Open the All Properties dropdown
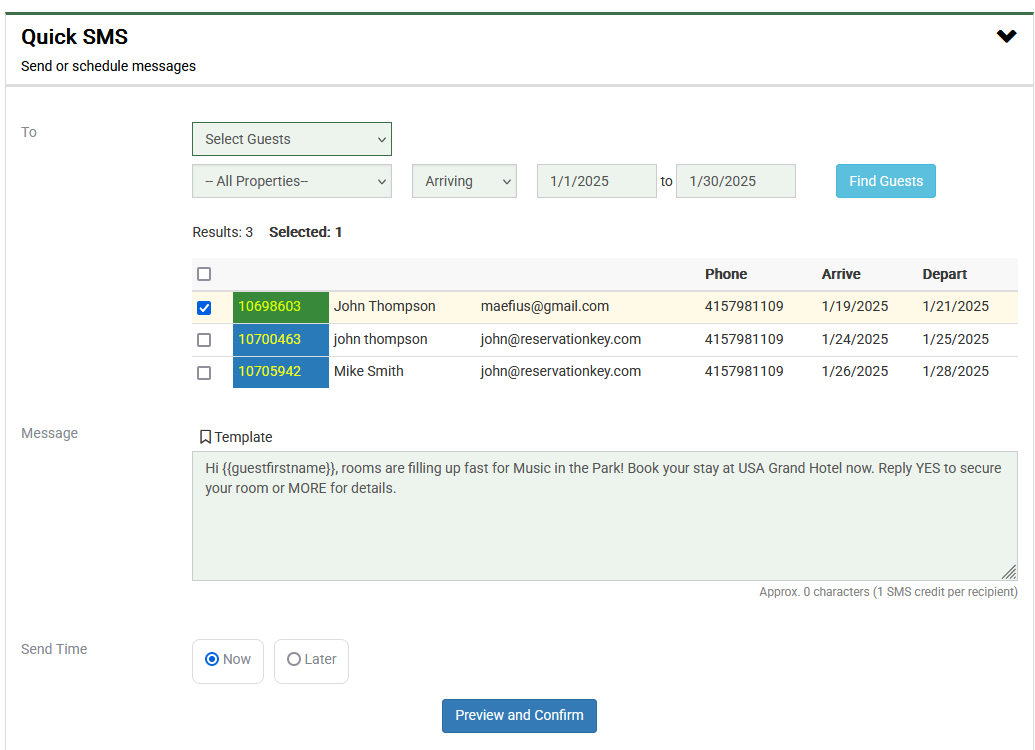 (291, 181)
